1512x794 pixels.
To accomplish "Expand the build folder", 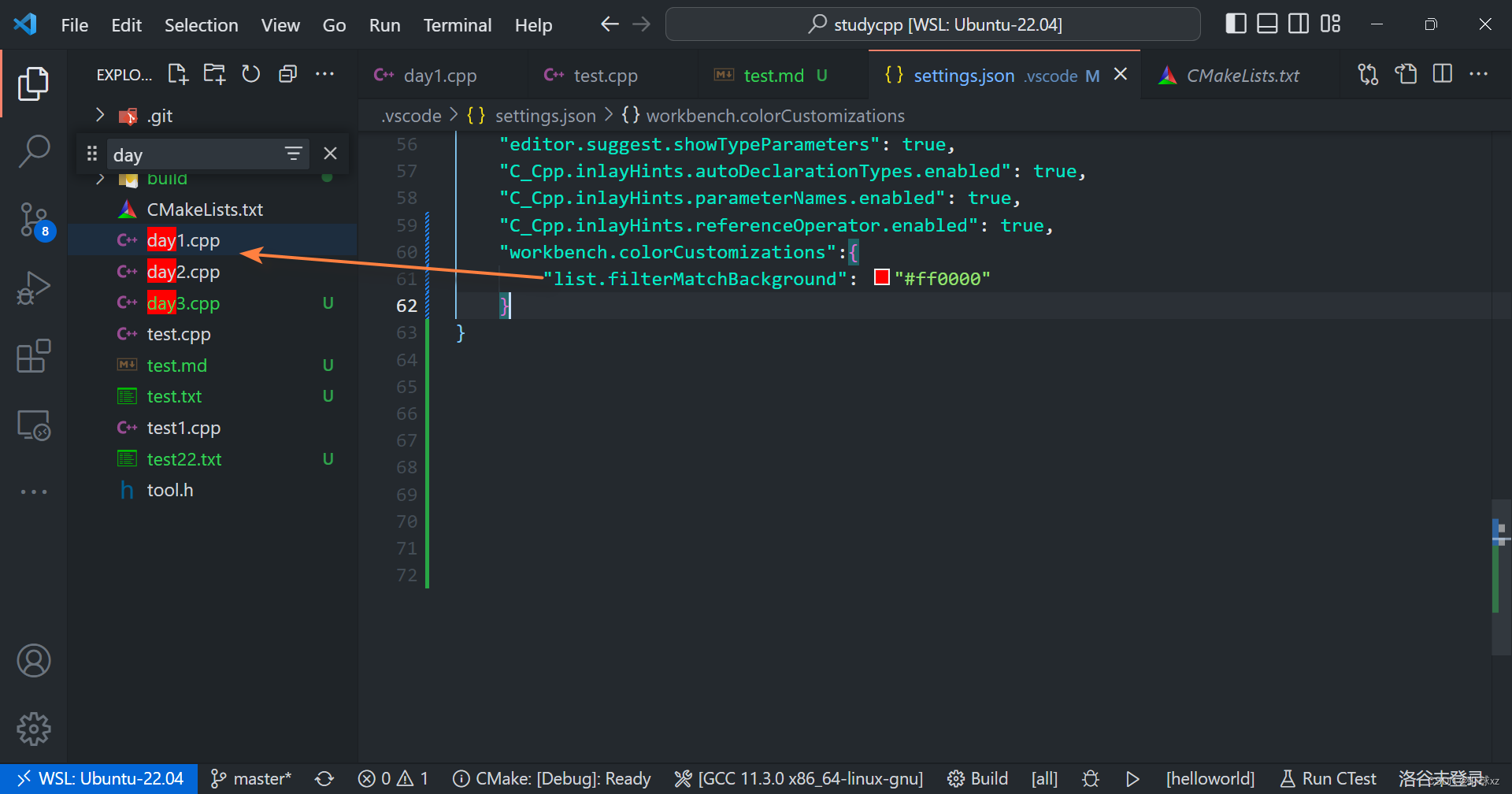I will pyautogui.click(x=100, y=179).
